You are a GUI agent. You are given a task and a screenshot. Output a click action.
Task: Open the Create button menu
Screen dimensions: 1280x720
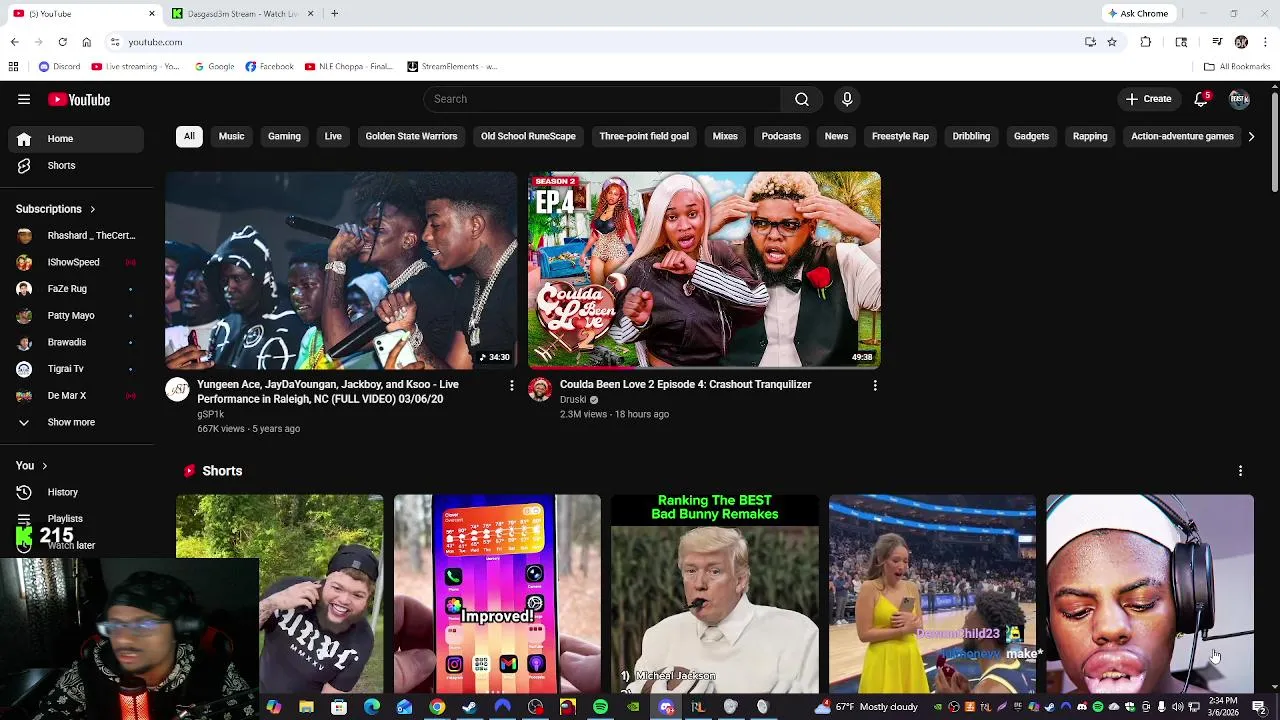pos(1148,99)
